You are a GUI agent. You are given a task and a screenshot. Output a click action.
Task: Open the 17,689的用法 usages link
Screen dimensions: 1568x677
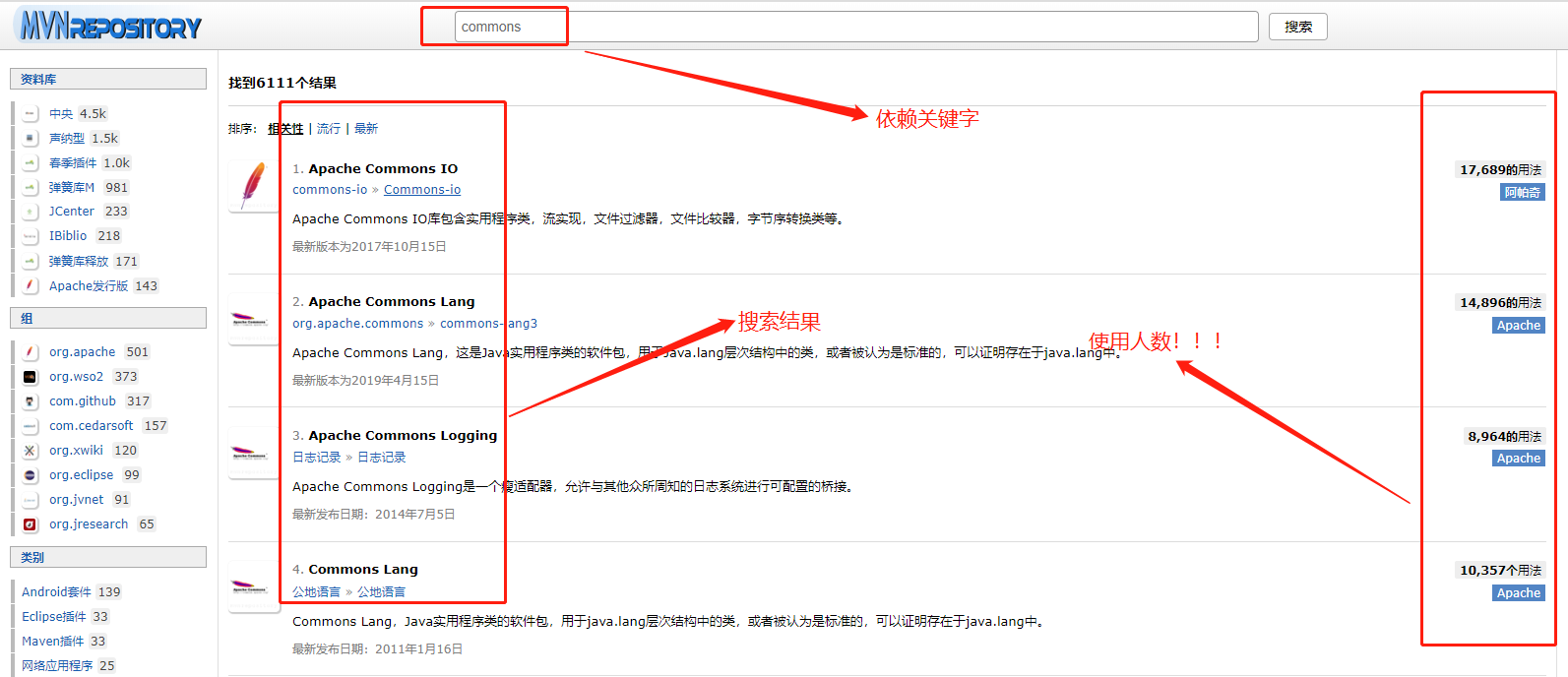pos(1500,170)
